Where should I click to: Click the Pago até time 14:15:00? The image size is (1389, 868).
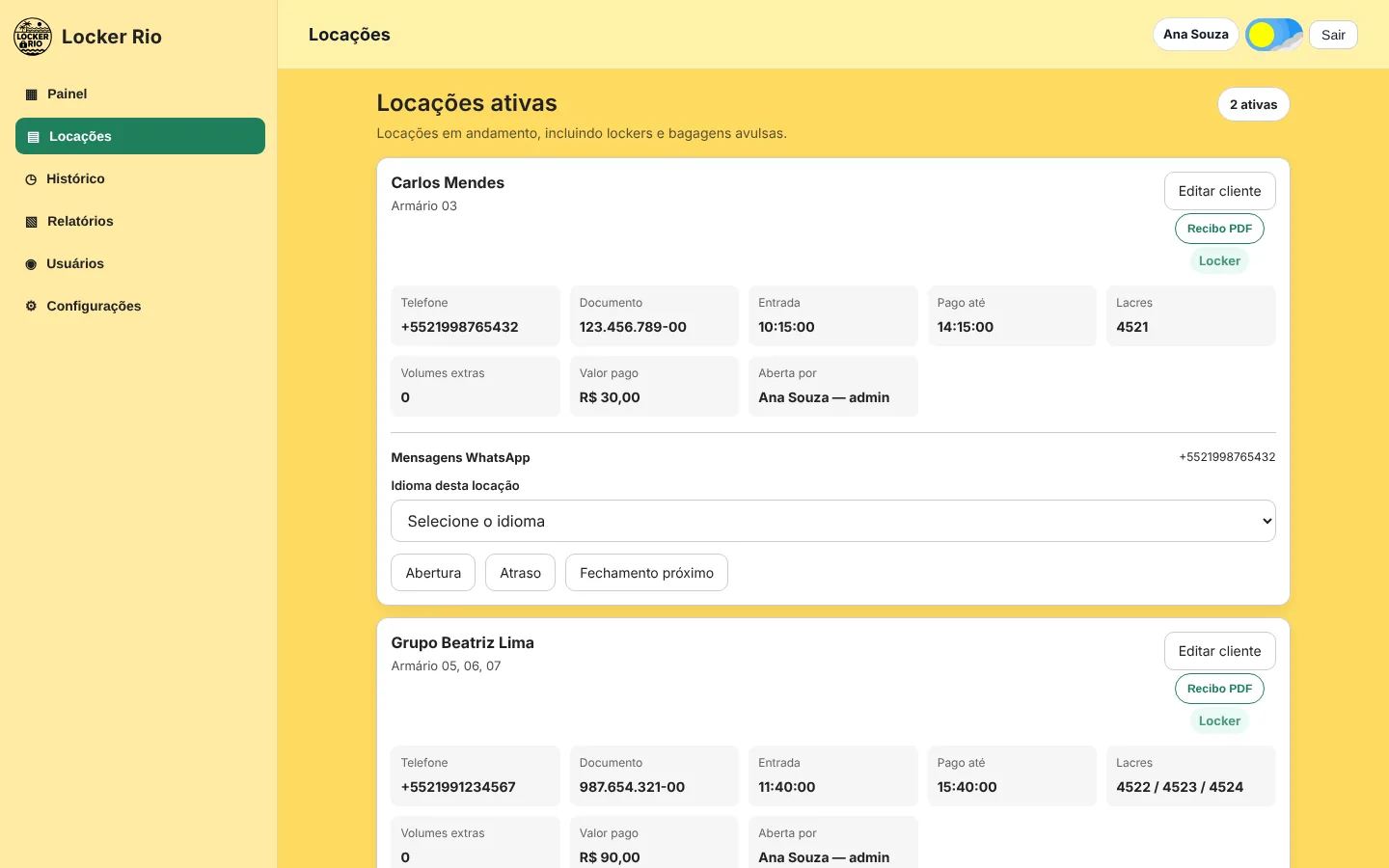966,327
